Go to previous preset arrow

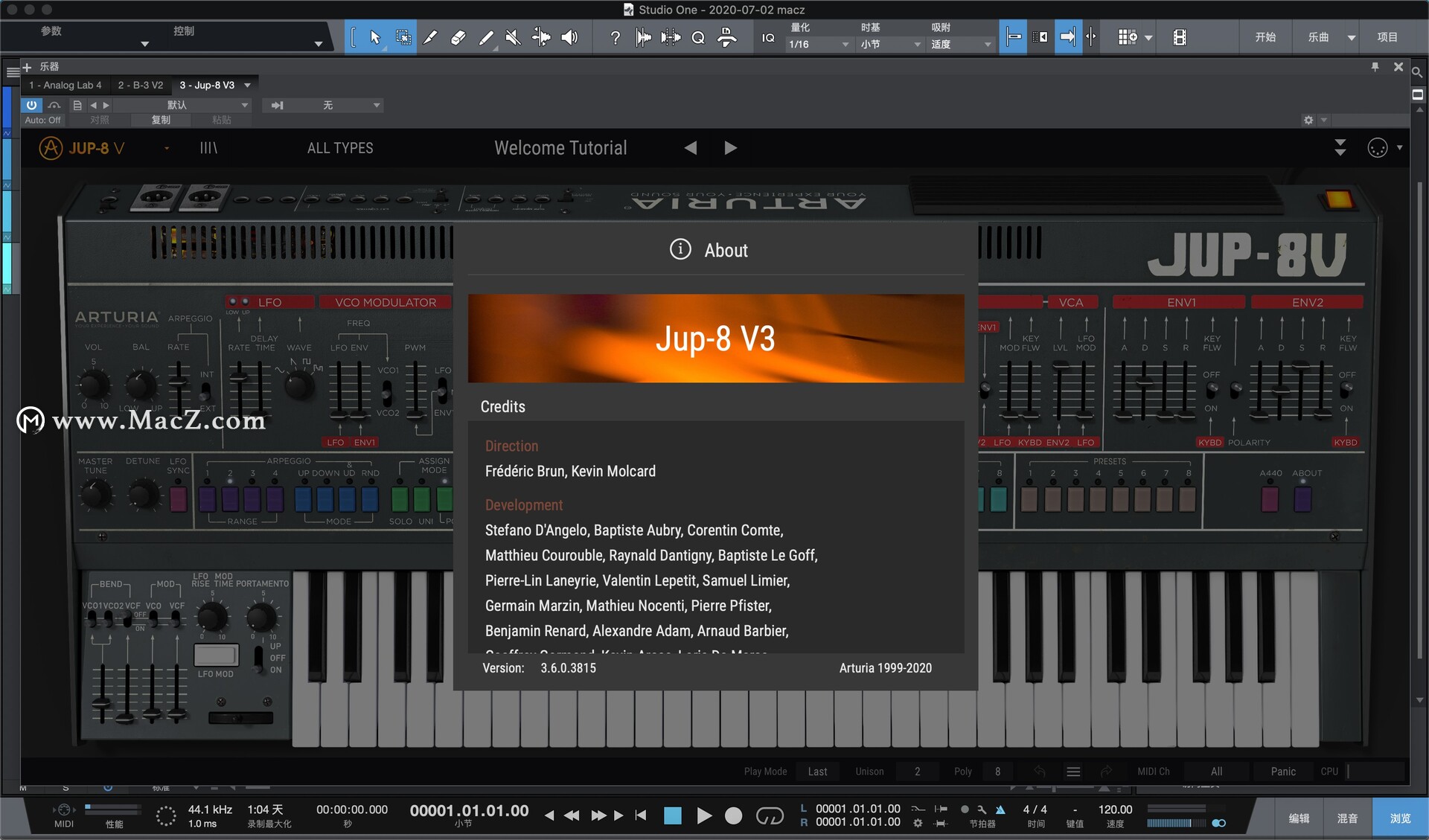coord(691,148)
